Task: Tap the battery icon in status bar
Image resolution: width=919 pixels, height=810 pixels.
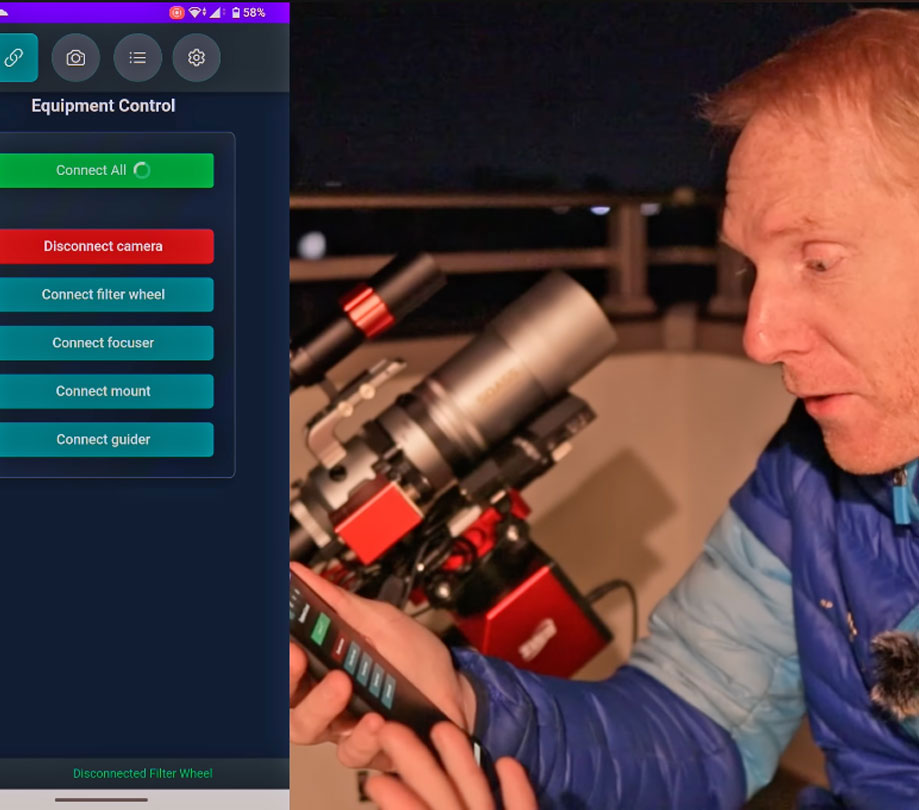Action: [235, 13]
